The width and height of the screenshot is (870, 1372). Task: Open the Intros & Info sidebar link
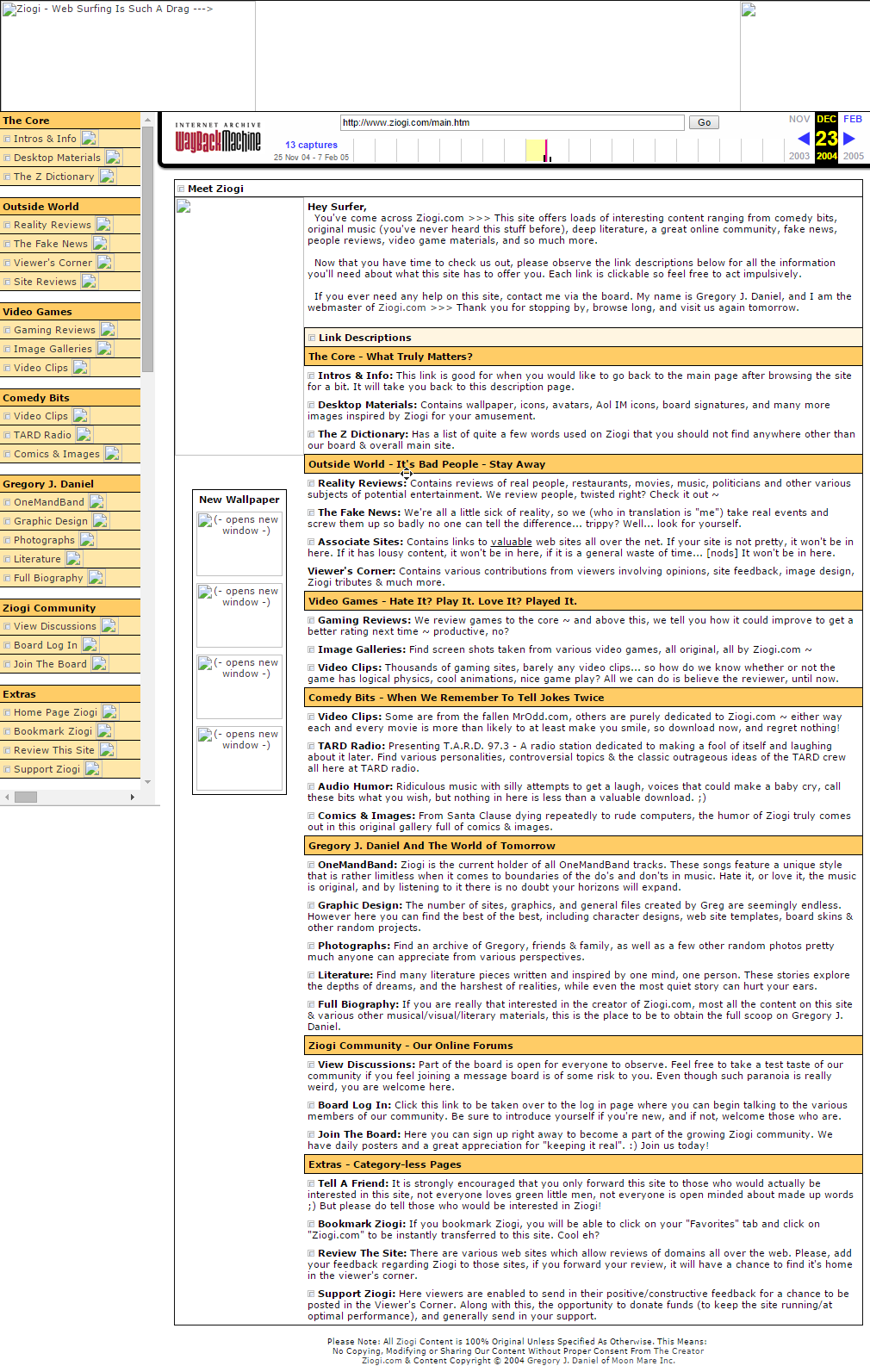coord(45,139)
